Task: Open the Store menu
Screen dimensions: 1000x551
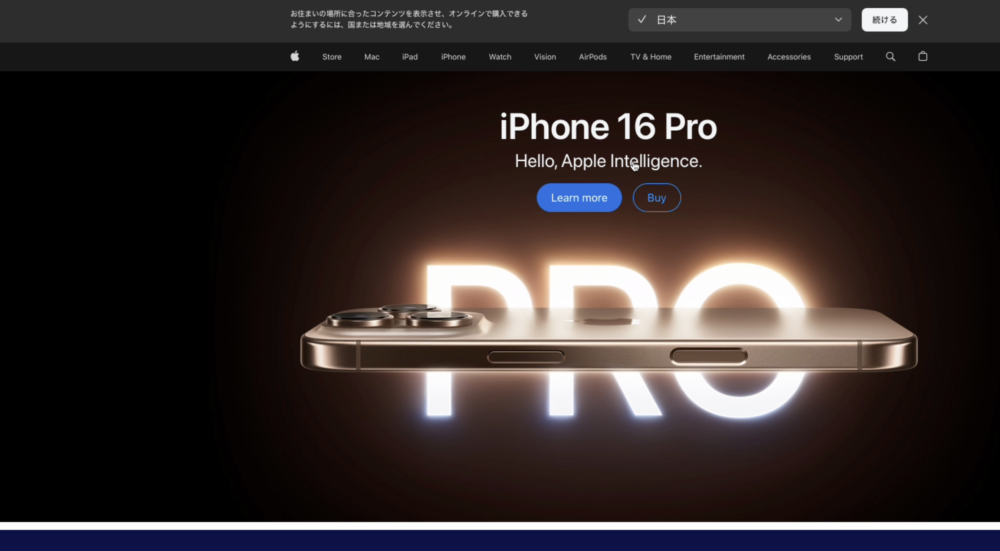Action: coord(331,57)
